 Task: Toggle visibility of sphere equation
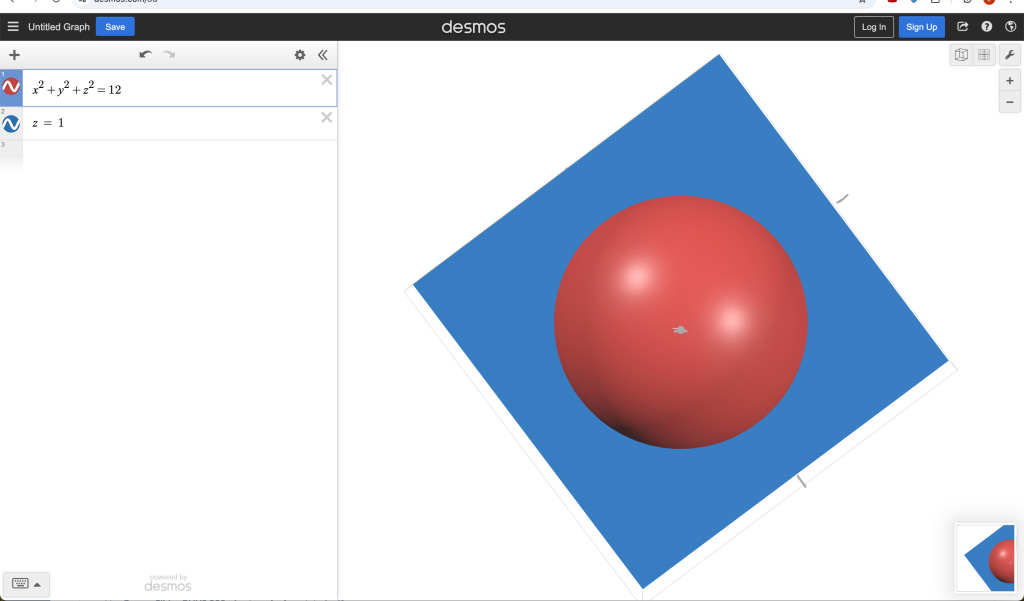click(11, 86)
